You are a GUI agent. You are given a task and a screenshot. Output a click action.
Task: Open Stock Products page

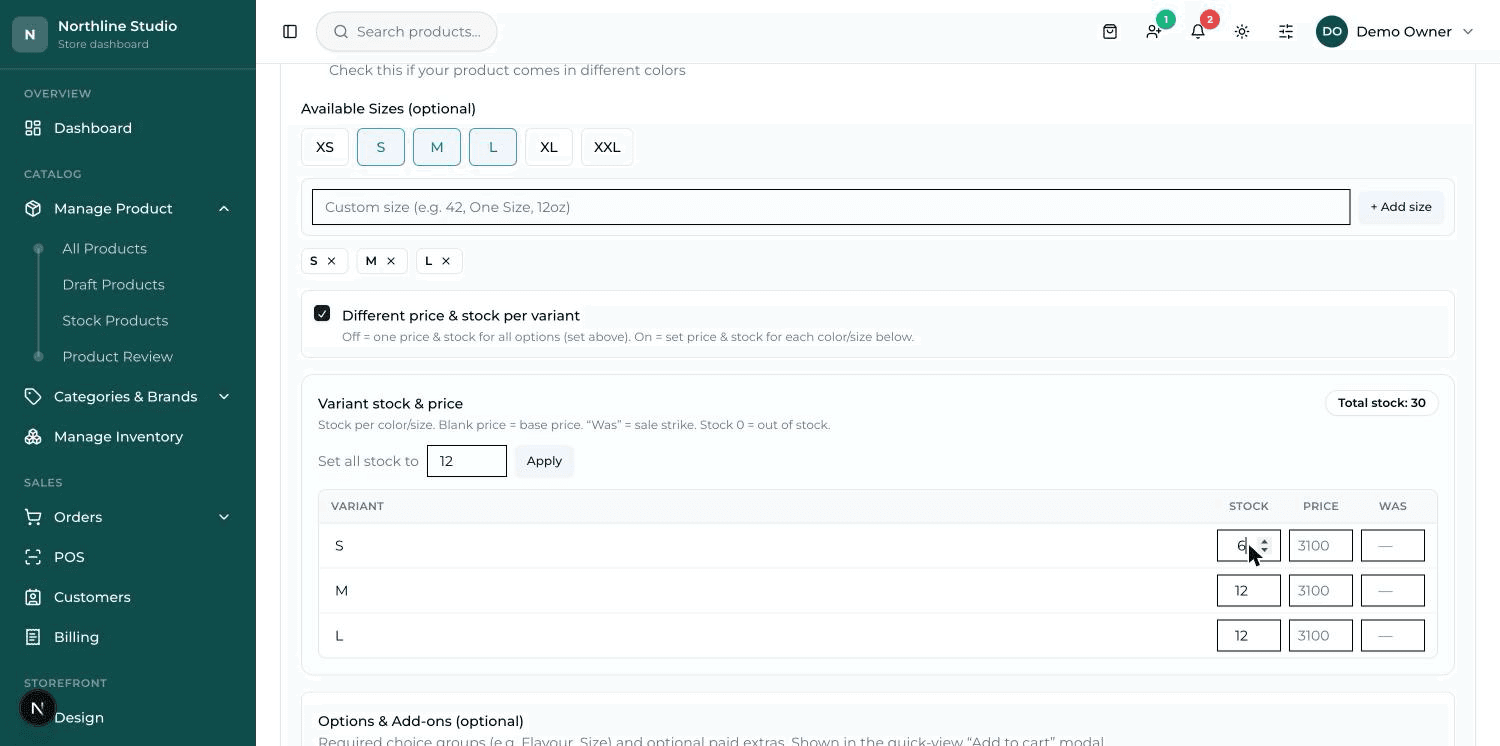(115, 321)
